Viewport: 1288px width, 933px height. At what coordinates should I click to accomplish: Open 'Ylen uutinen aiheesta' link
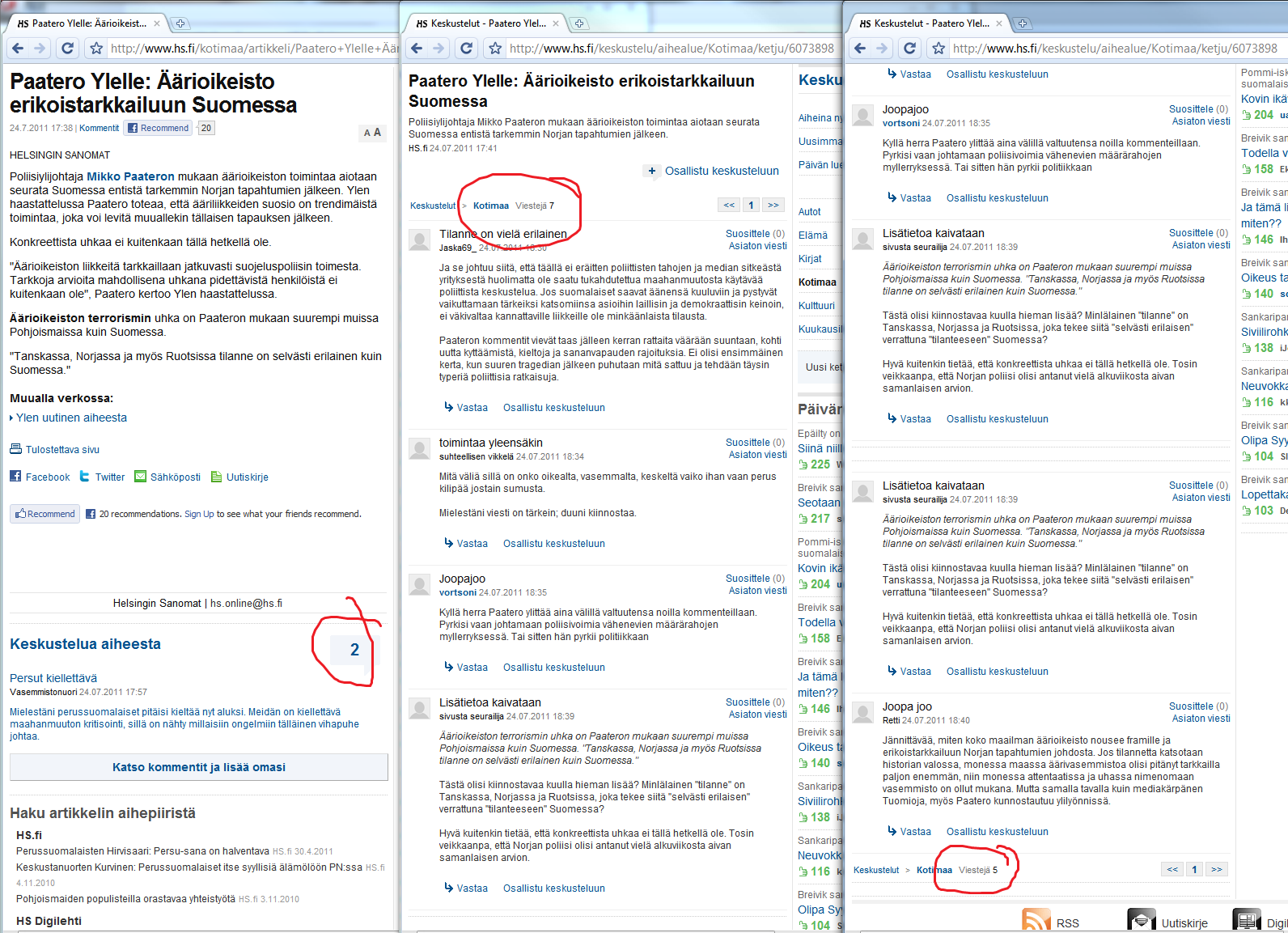coord(71,418)
